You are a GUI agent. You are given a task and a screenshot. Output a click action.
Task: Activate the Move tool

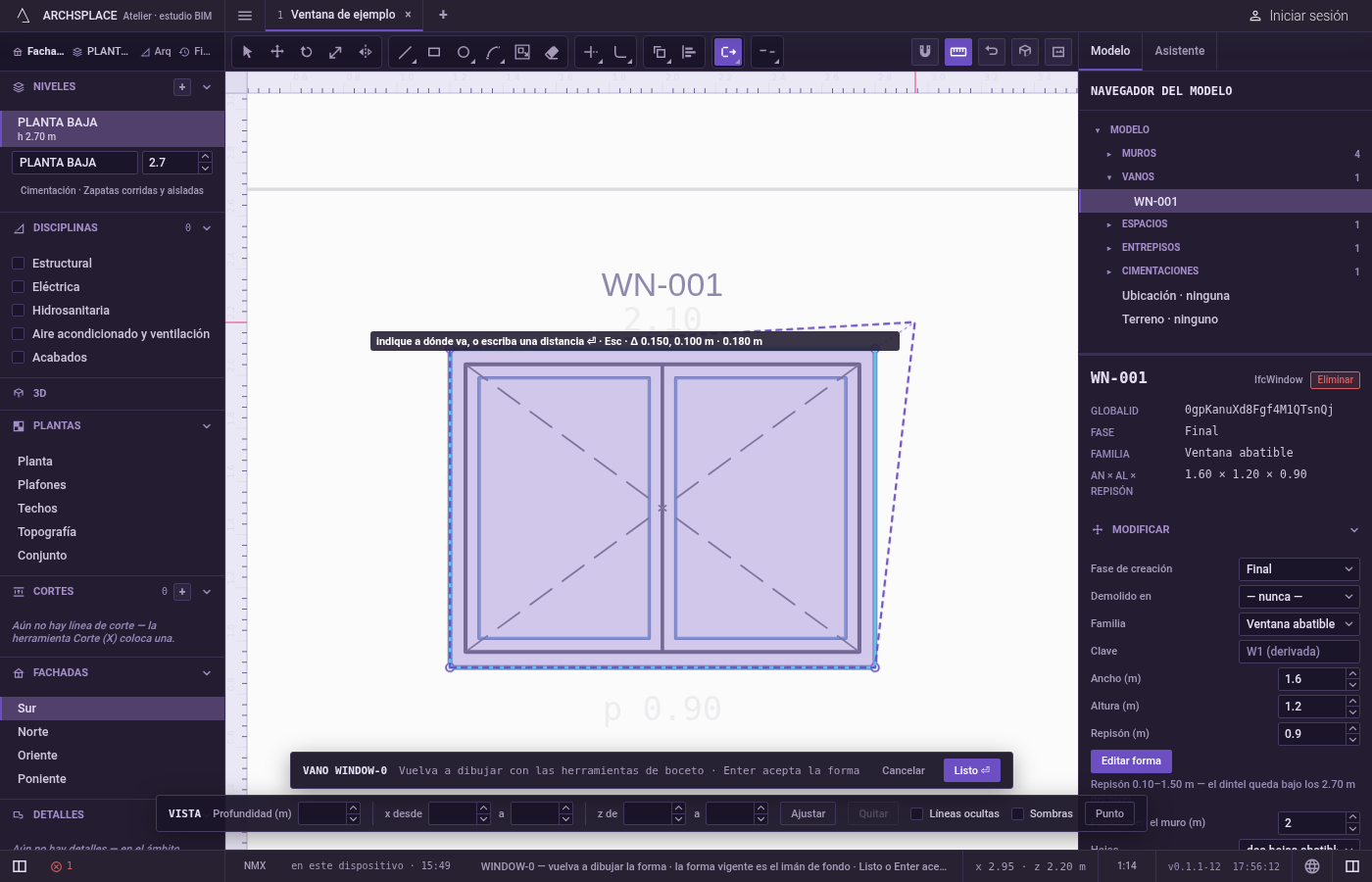pos(277,52)
